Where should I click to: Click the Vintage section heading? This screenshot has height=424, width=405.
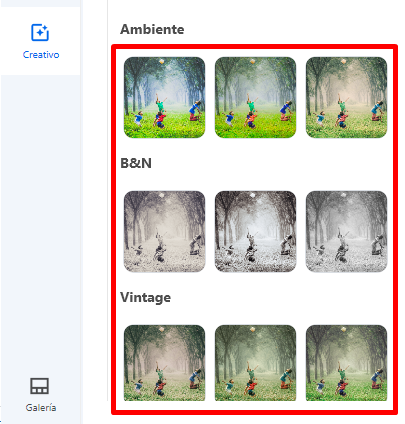click(x=145, y=297)
